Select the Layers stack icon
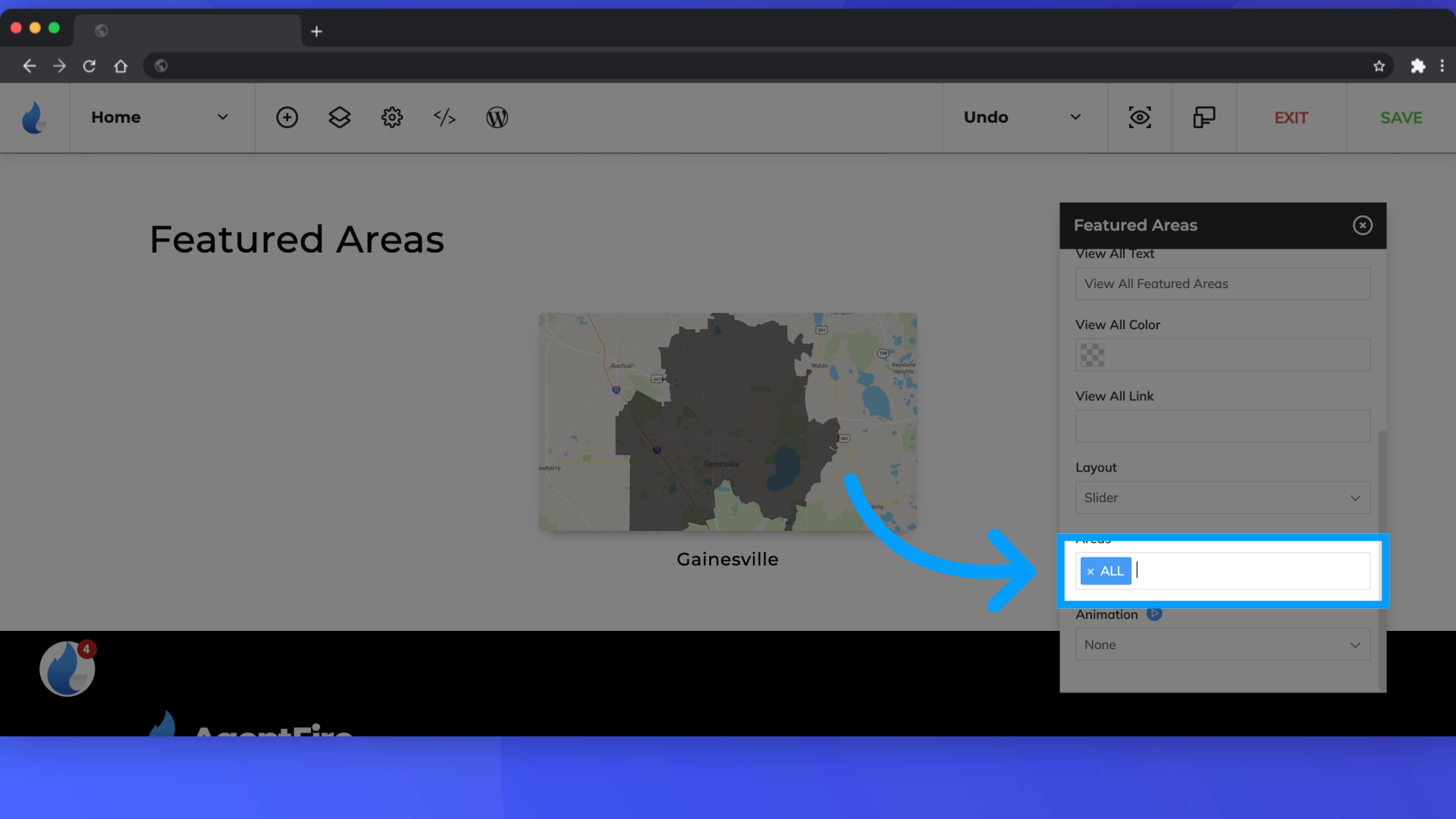Viewport: 1456px width, 819px height. [x=339, y=118]
